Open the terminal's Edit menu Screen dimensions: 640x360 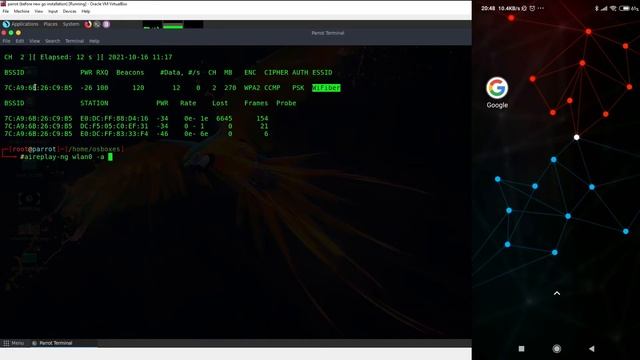[x=20, y=41]
